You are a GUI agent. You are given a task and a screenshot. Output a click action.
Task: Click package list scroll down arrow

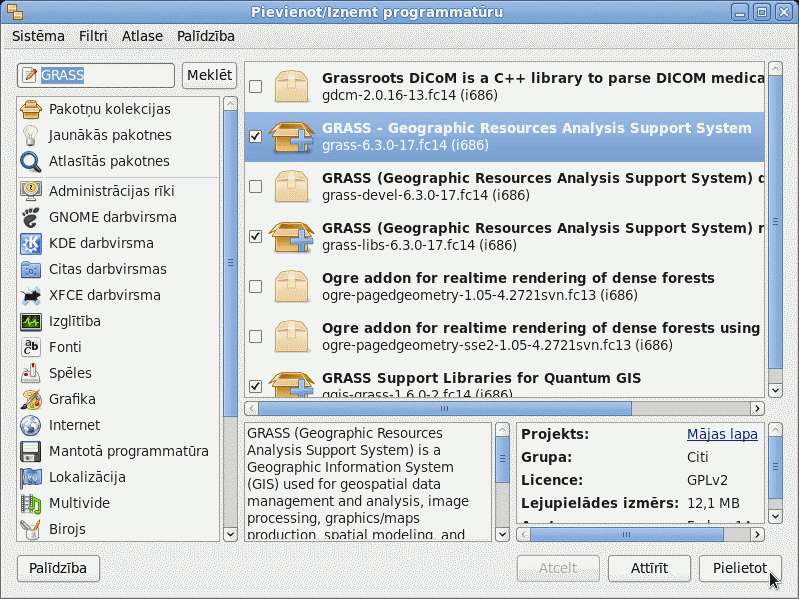[x=776, y=391]
